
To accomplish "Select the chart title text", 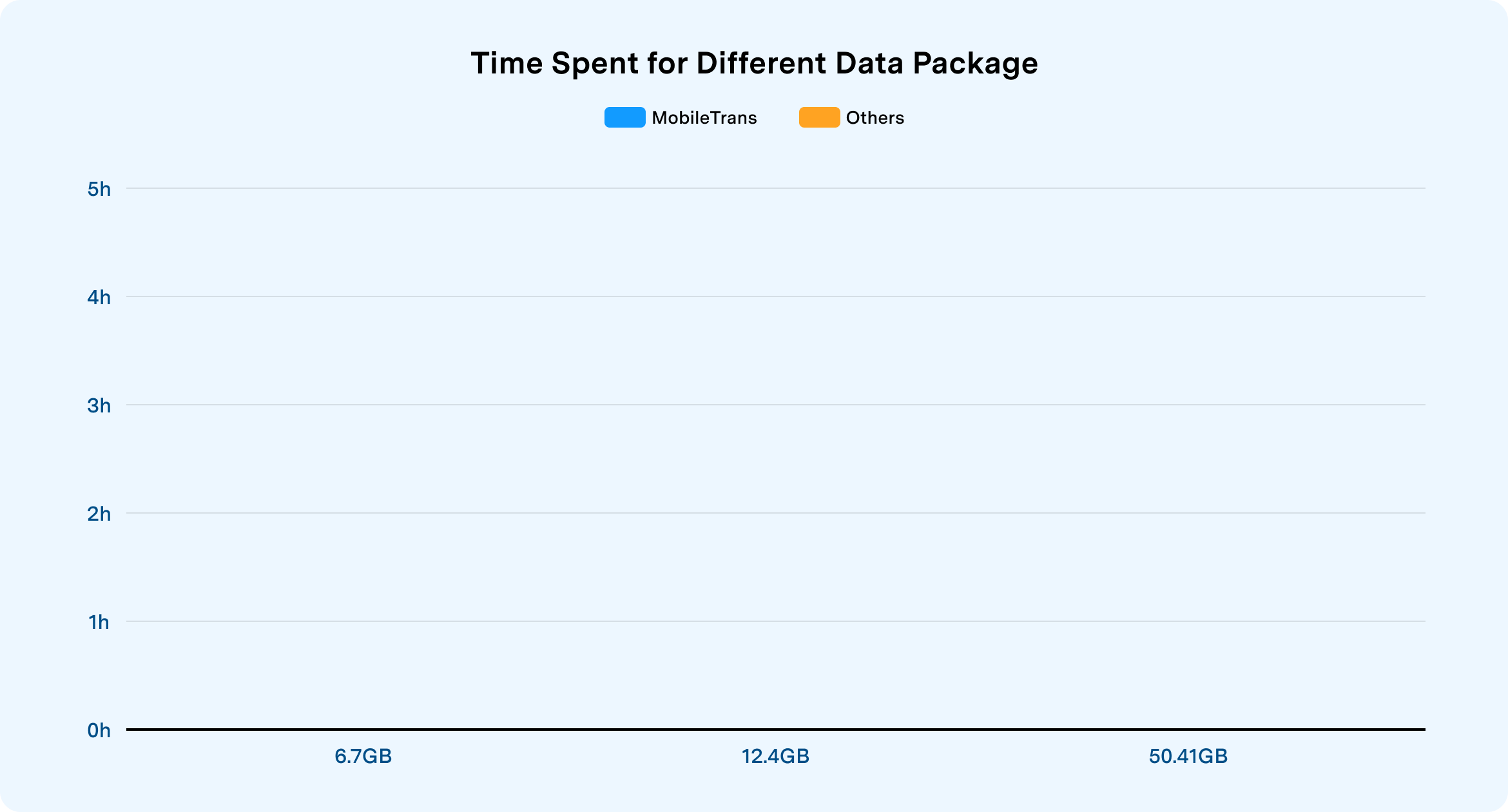I will pyautogui.click(x=754, y=63).
